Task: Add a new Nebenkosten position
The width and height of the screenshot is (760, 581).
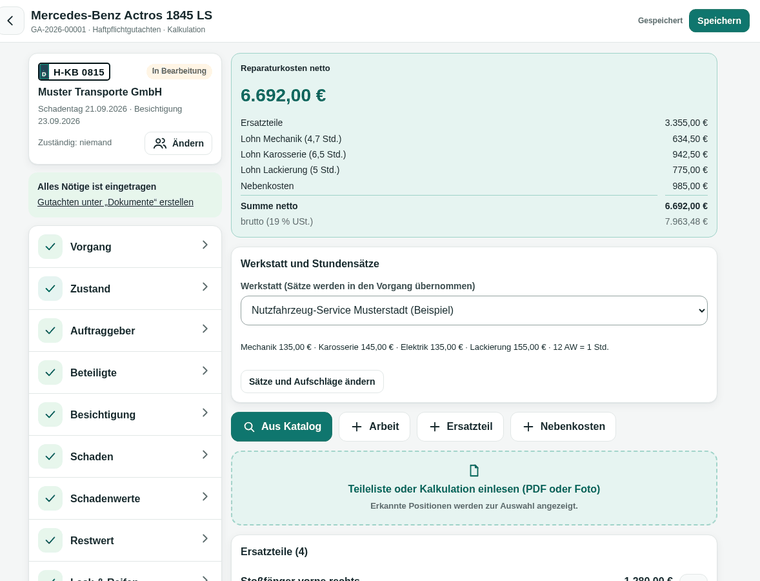Action: click(x=563, y=427)
